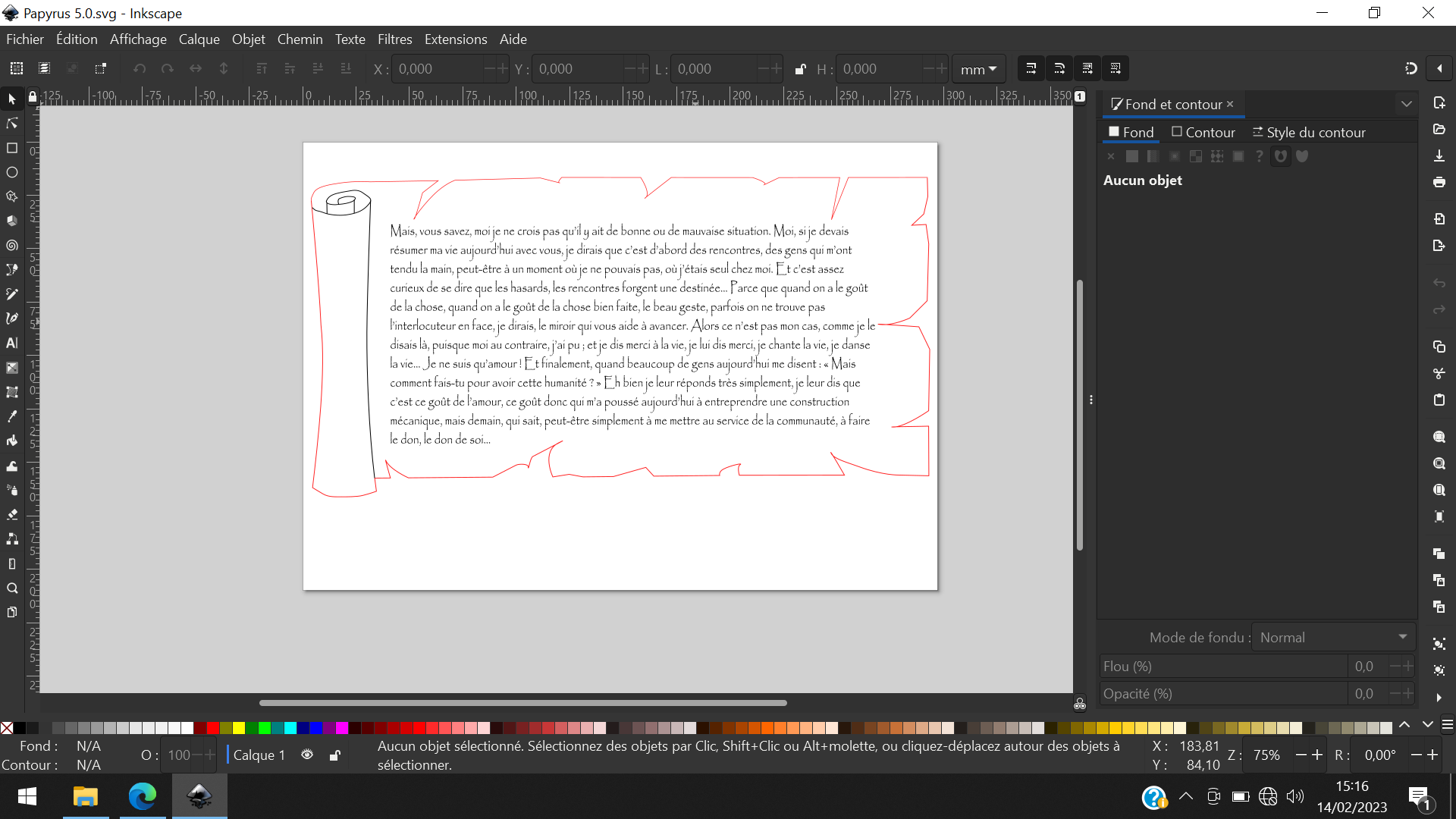
Task: Click the Cut scissors icon
Action: coord(1439,373)
